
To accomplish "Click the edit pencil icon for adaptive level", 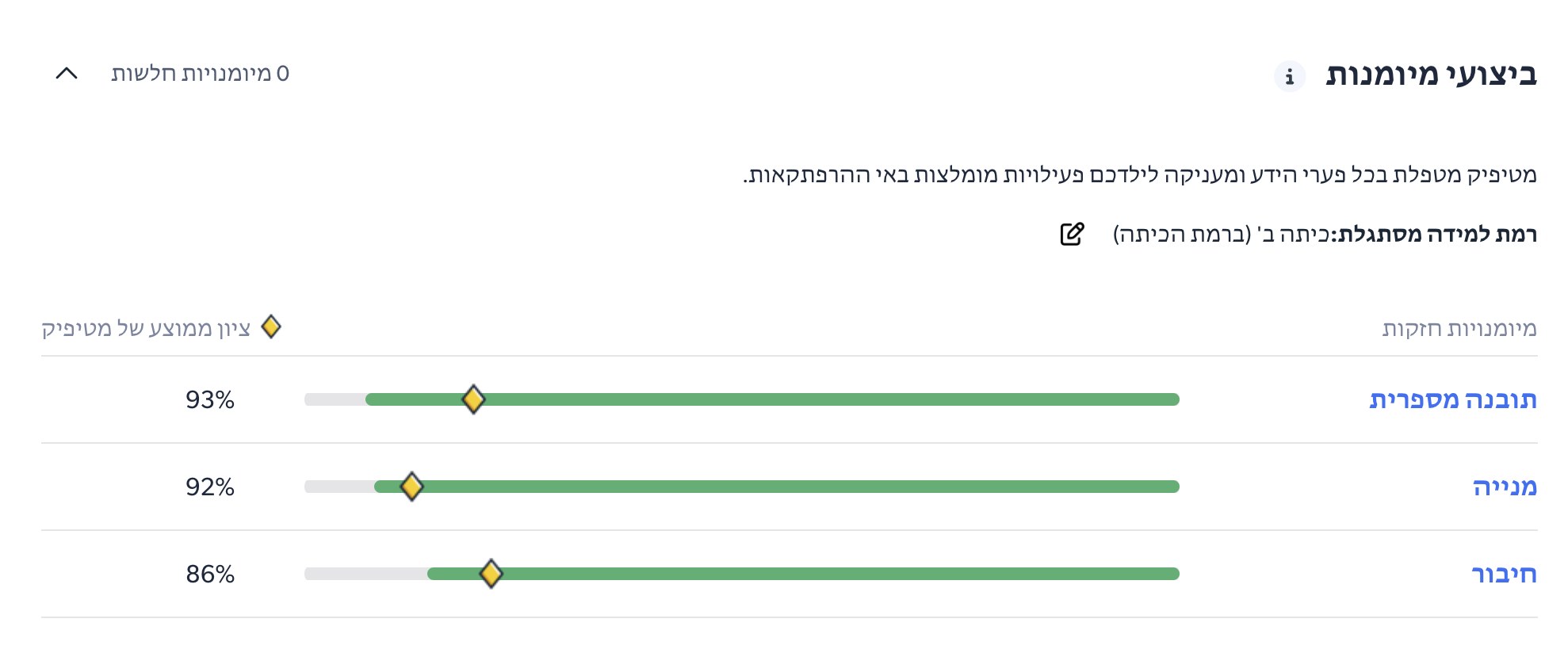I will [1072, 234].
